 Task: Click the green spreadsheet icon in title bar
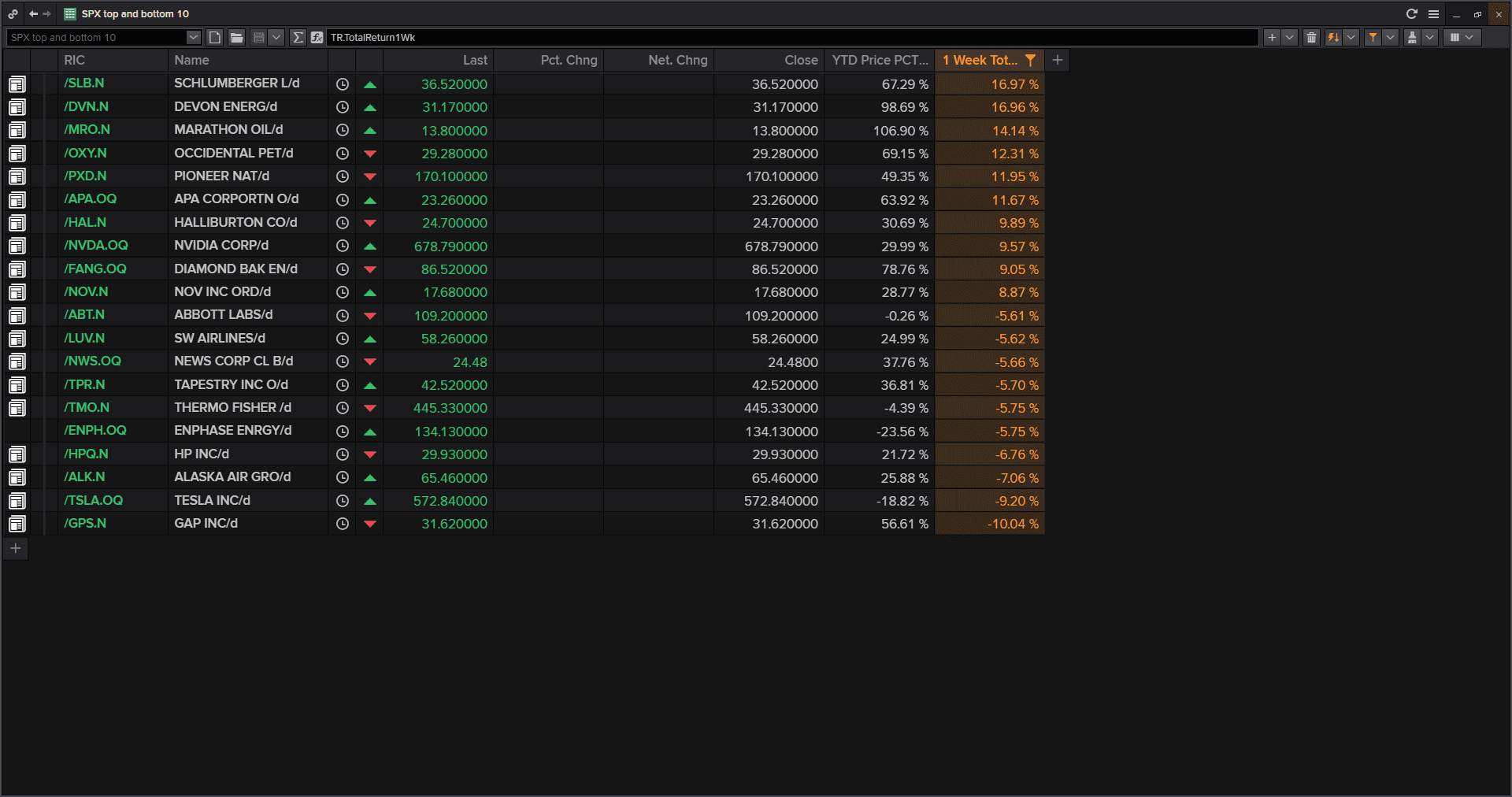(x=69, y=13)
